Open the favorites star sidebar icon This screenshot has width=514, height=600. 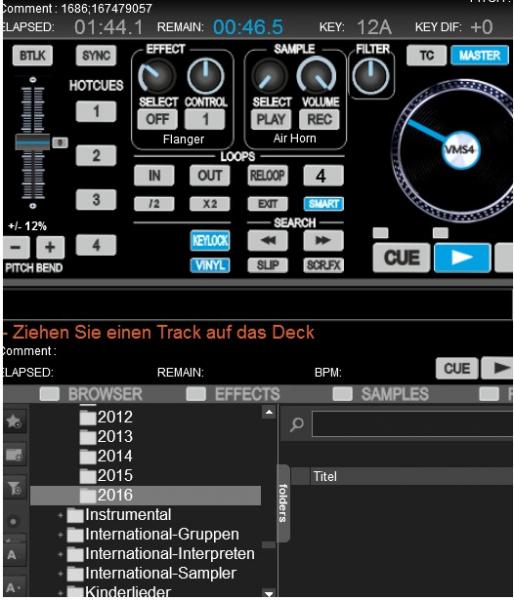[x=15, y=421]
